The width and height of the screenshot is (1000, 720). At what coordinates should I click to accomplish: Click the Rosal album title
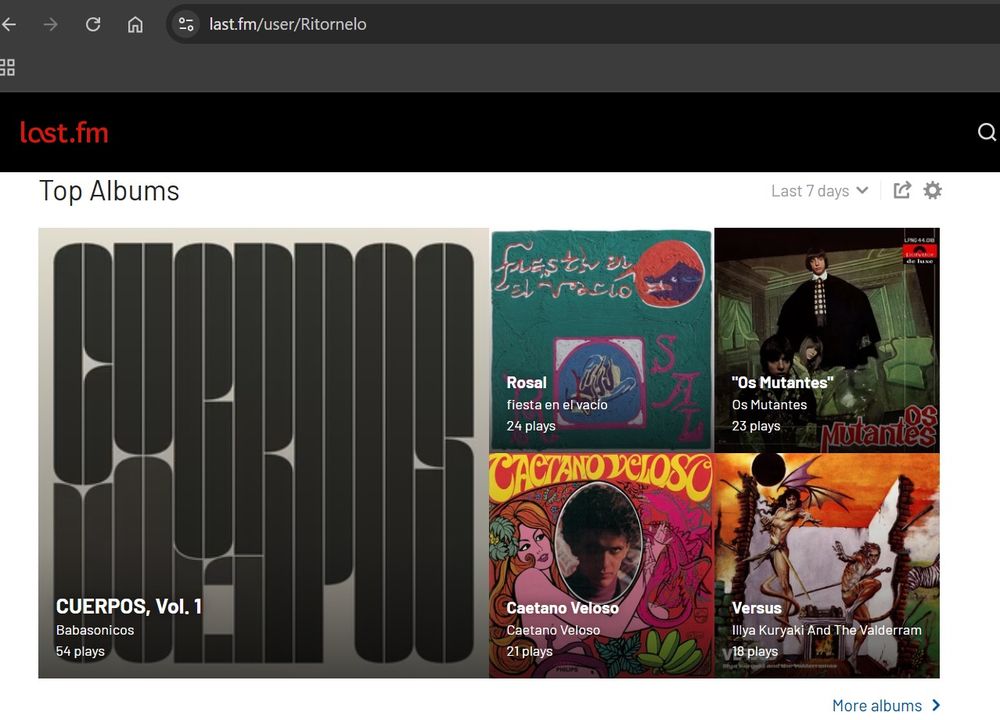526,383
